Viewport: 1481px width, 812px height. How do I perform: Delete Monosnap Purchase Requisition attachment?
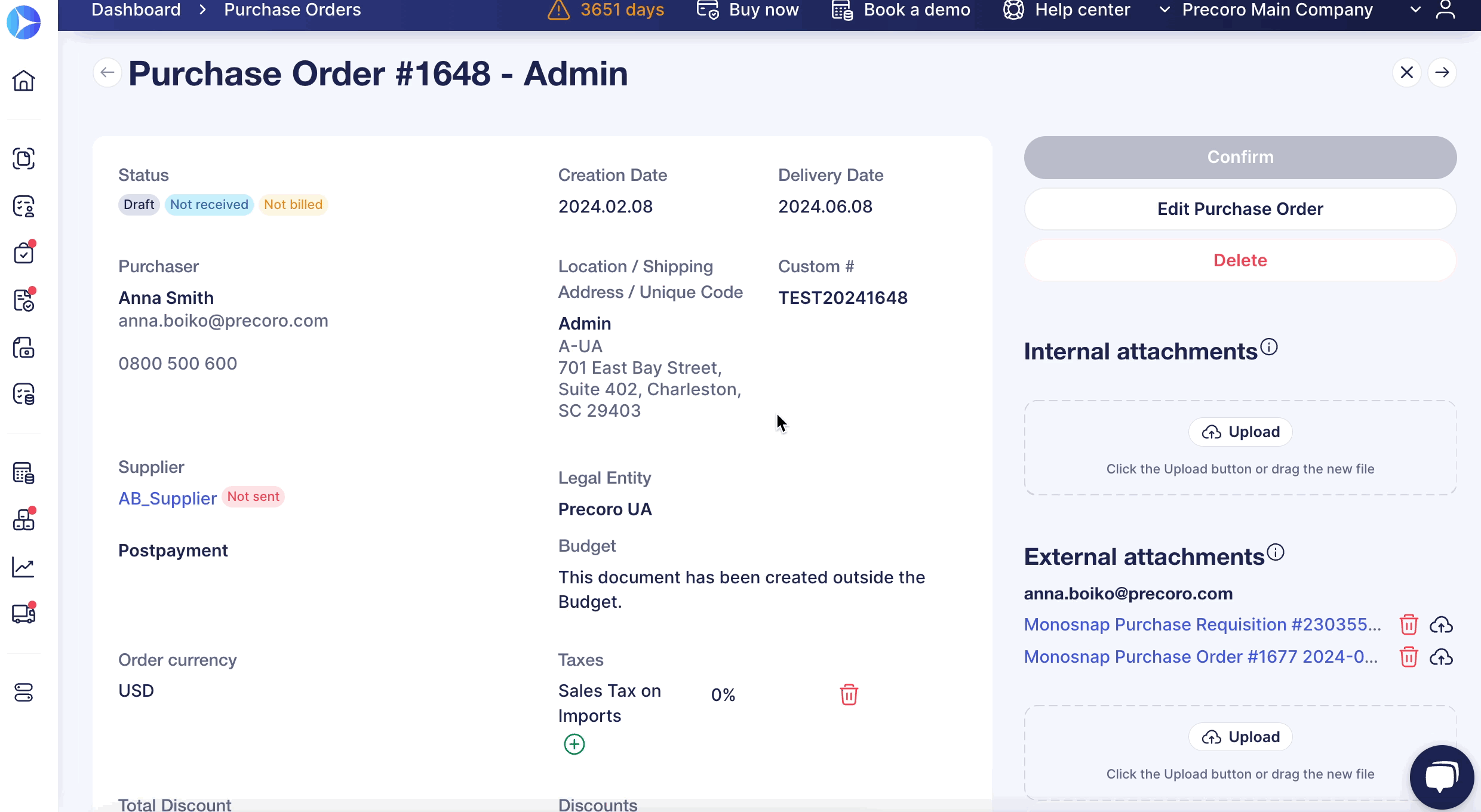pyautogui.click(x=1409, y=625)
